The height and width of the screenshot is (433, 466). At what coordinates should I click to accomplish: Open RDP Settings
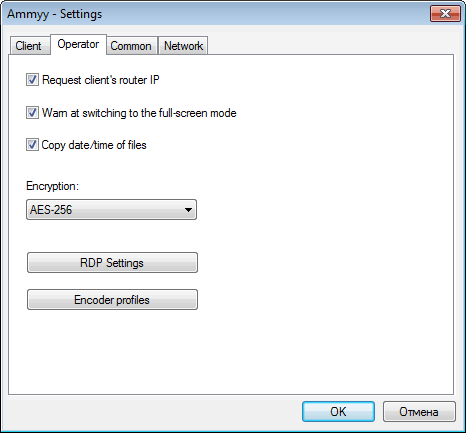112,263
